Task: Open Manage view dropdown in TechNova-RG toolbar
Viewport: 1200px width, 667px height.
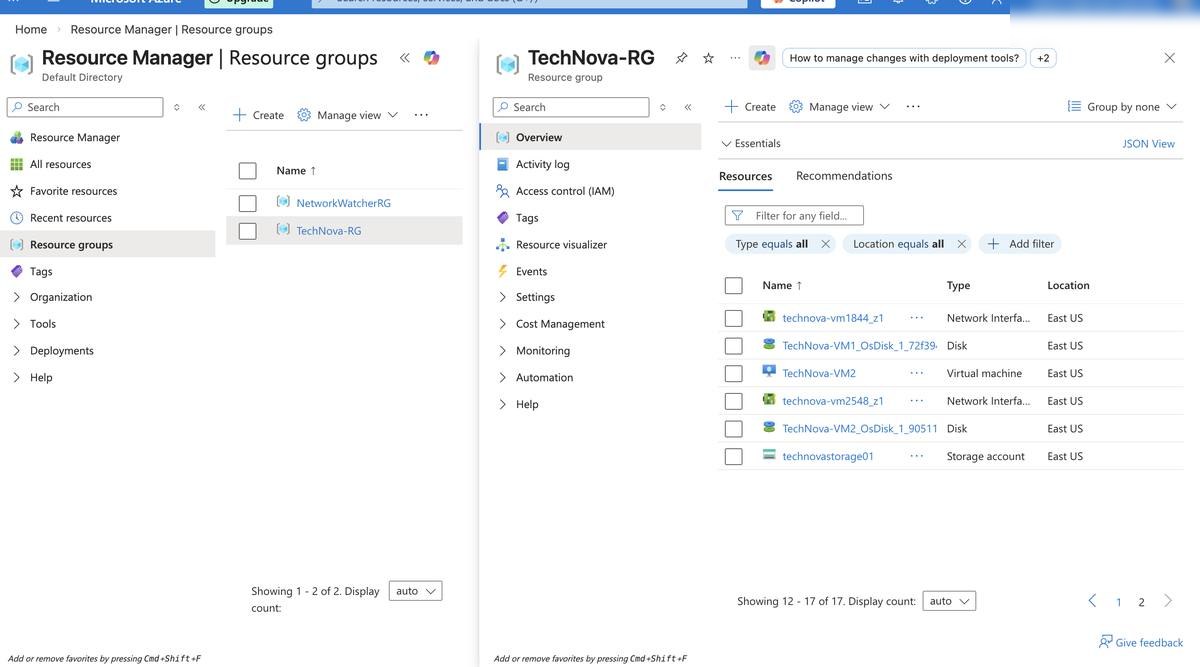Action: [x=839, y=107]
